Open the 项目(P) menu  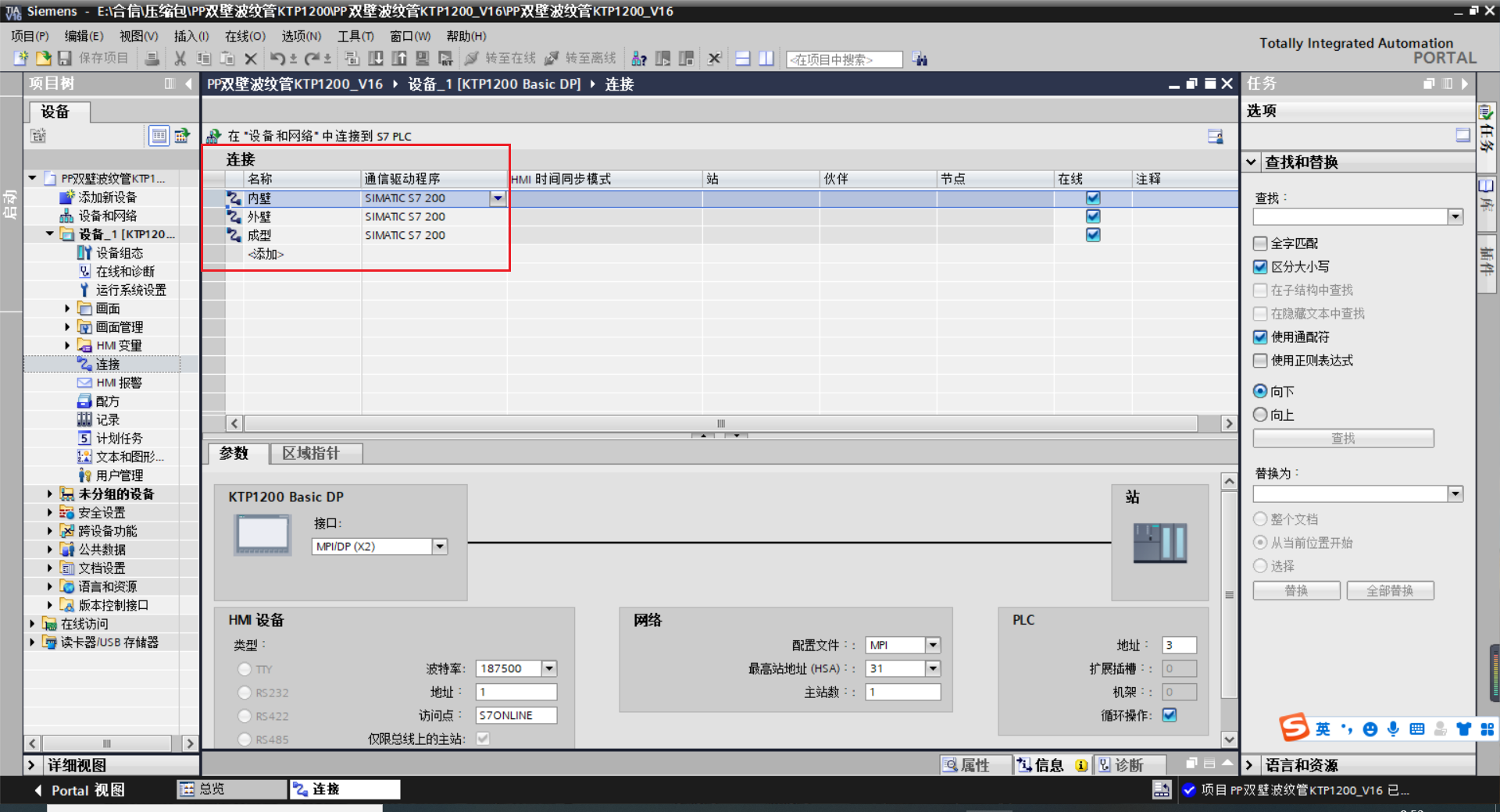coord(30,36)
